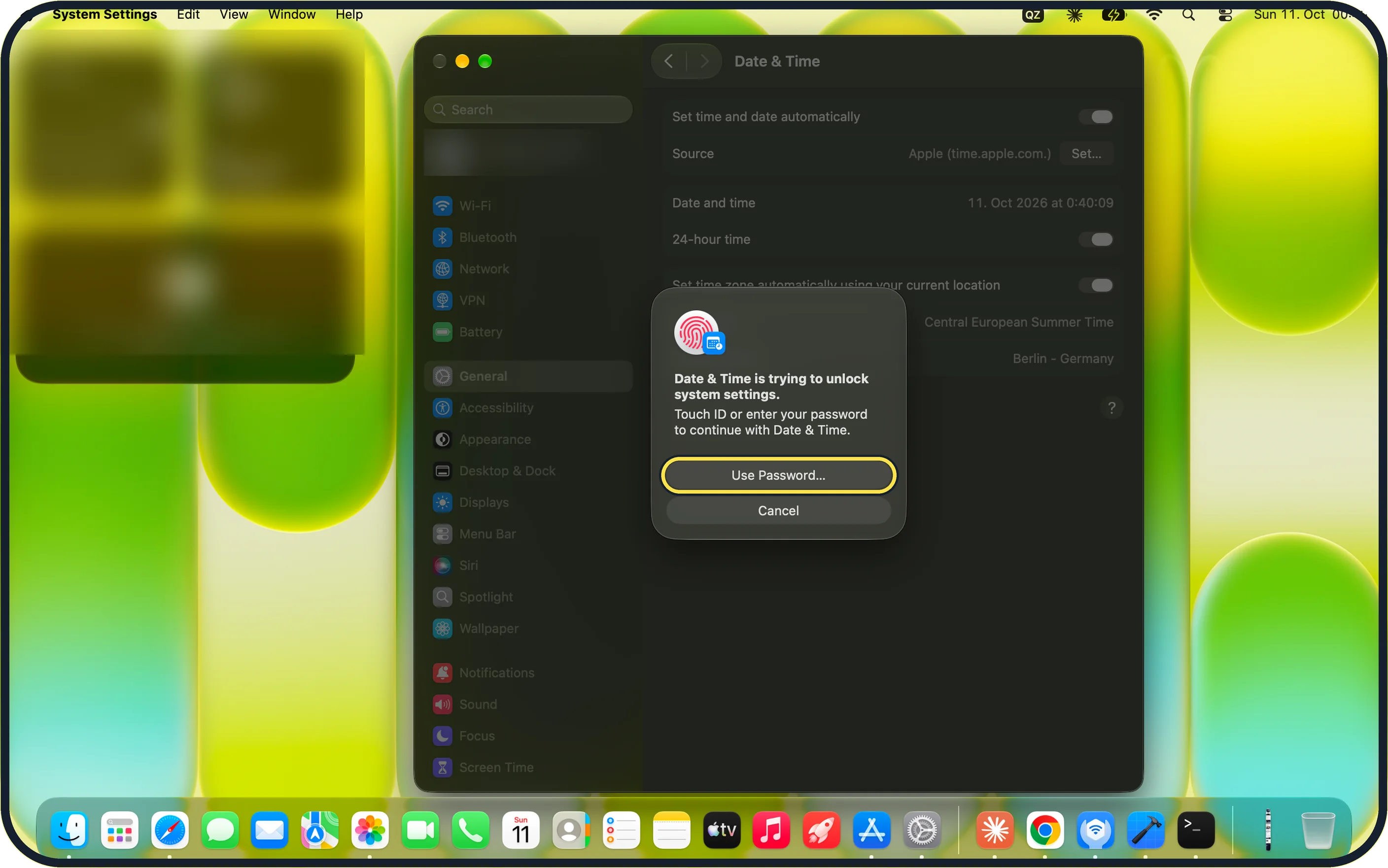
Task: Click Spotlight search icon in menu bar
Action: 1189,15
